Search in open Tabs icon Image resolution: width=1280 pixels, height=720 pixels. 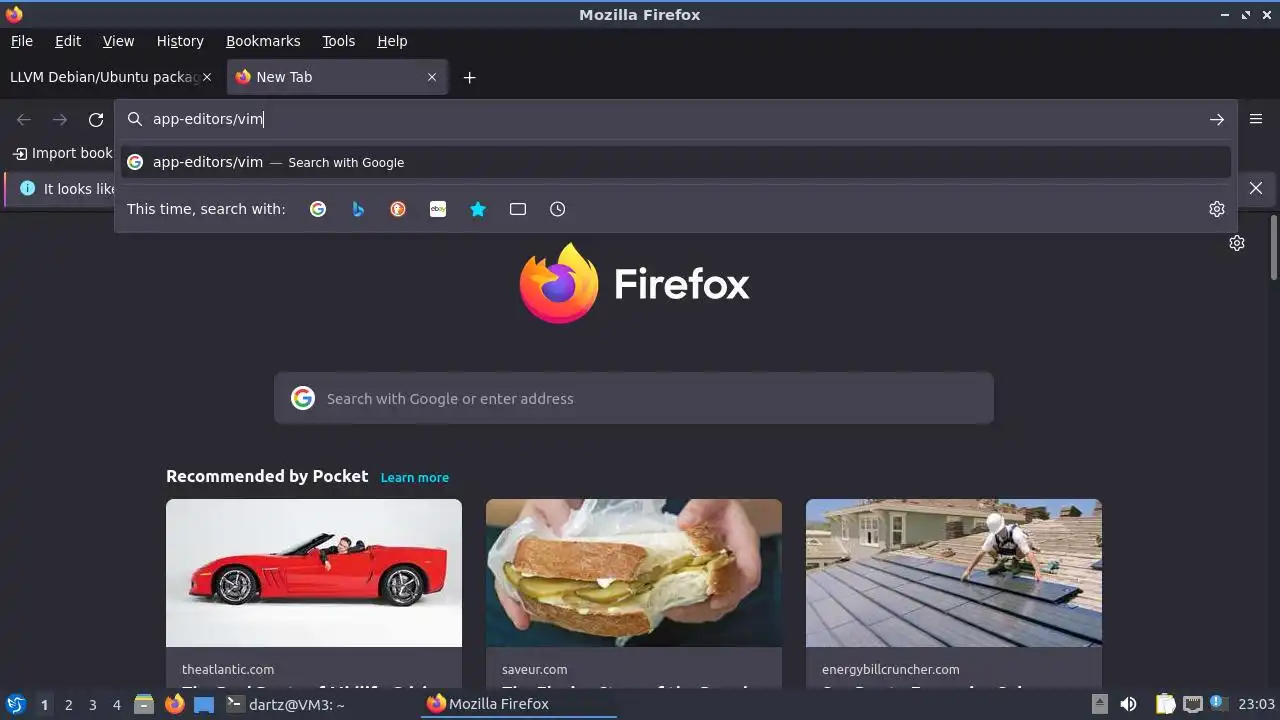(518, 209)
